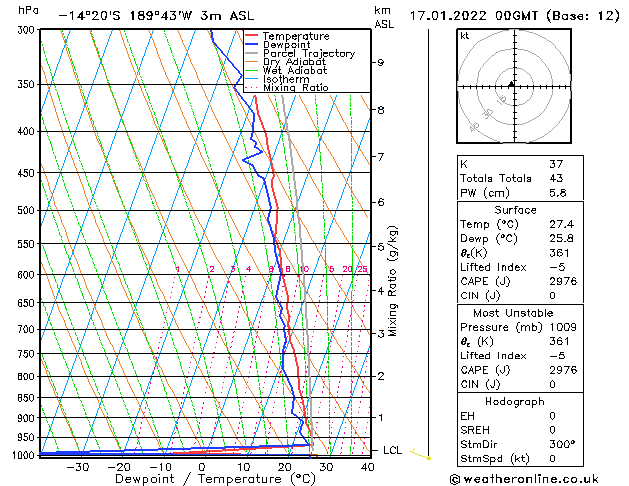Click the Totals Totals value 43
The height and width of the screenshot is (486, 629).
[x=556, y=178]
